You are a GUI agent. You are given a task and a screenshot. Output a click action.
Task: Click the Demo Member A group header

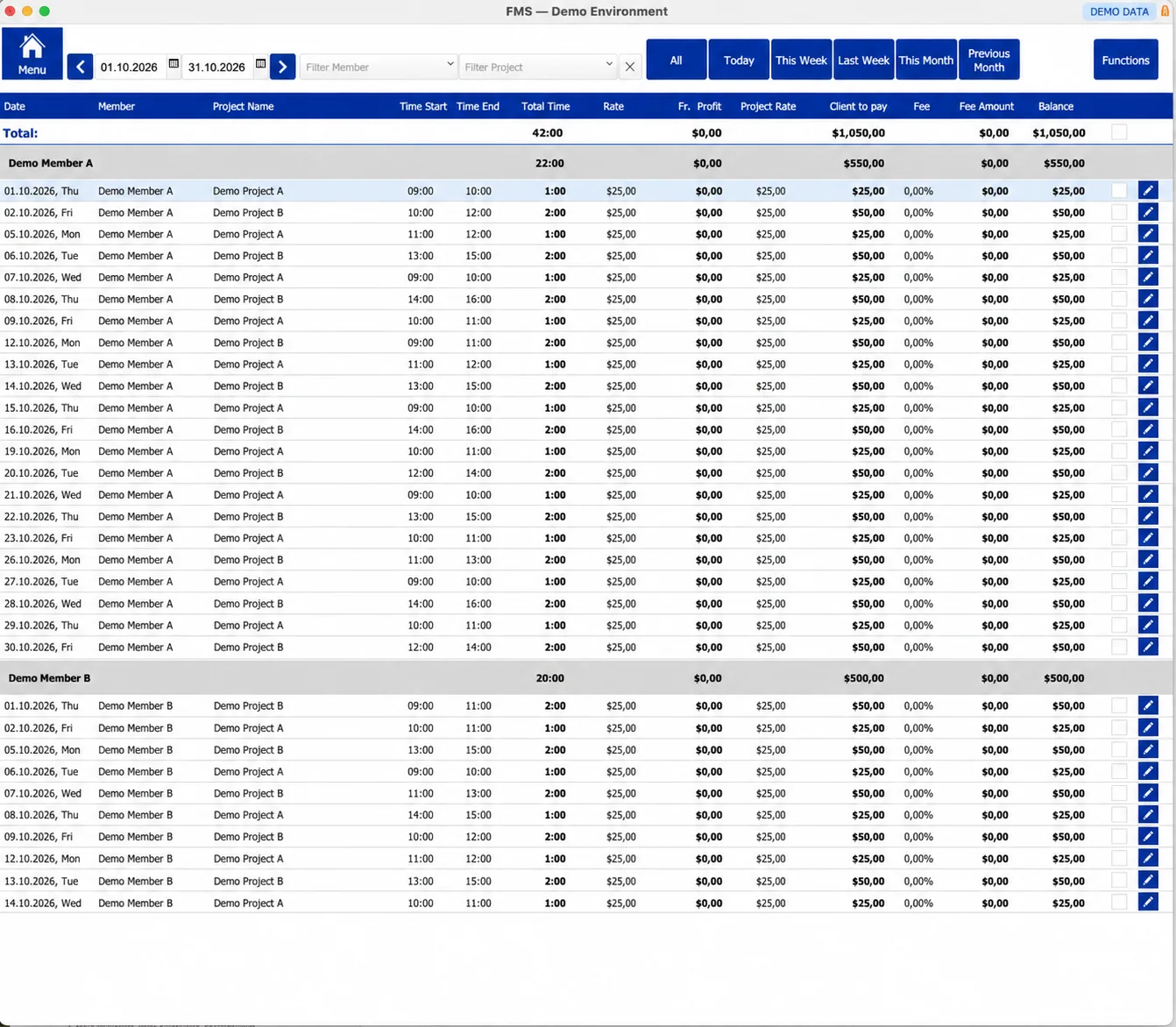(586, 163)
